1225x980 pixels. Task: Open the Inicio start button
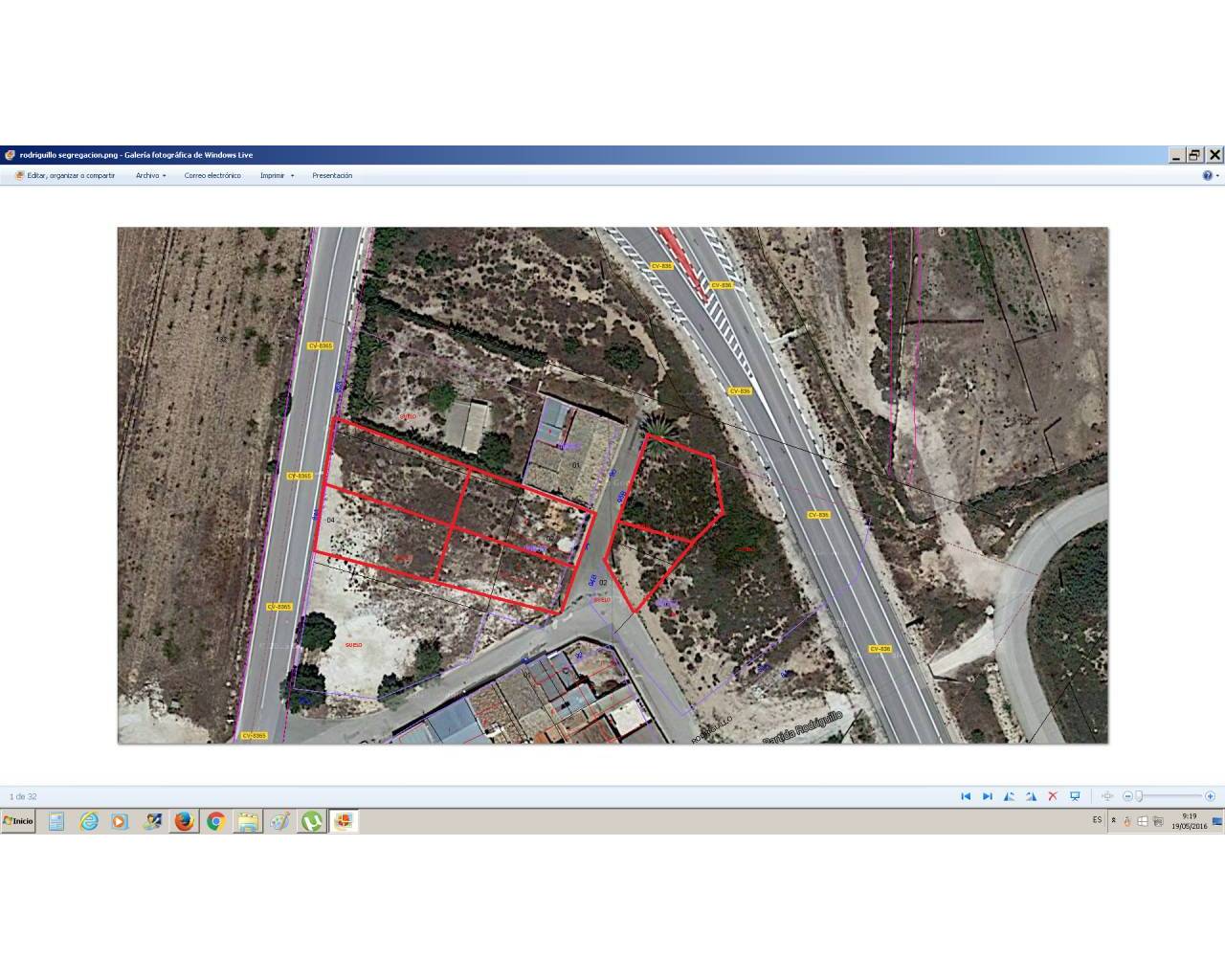(18, 821)
